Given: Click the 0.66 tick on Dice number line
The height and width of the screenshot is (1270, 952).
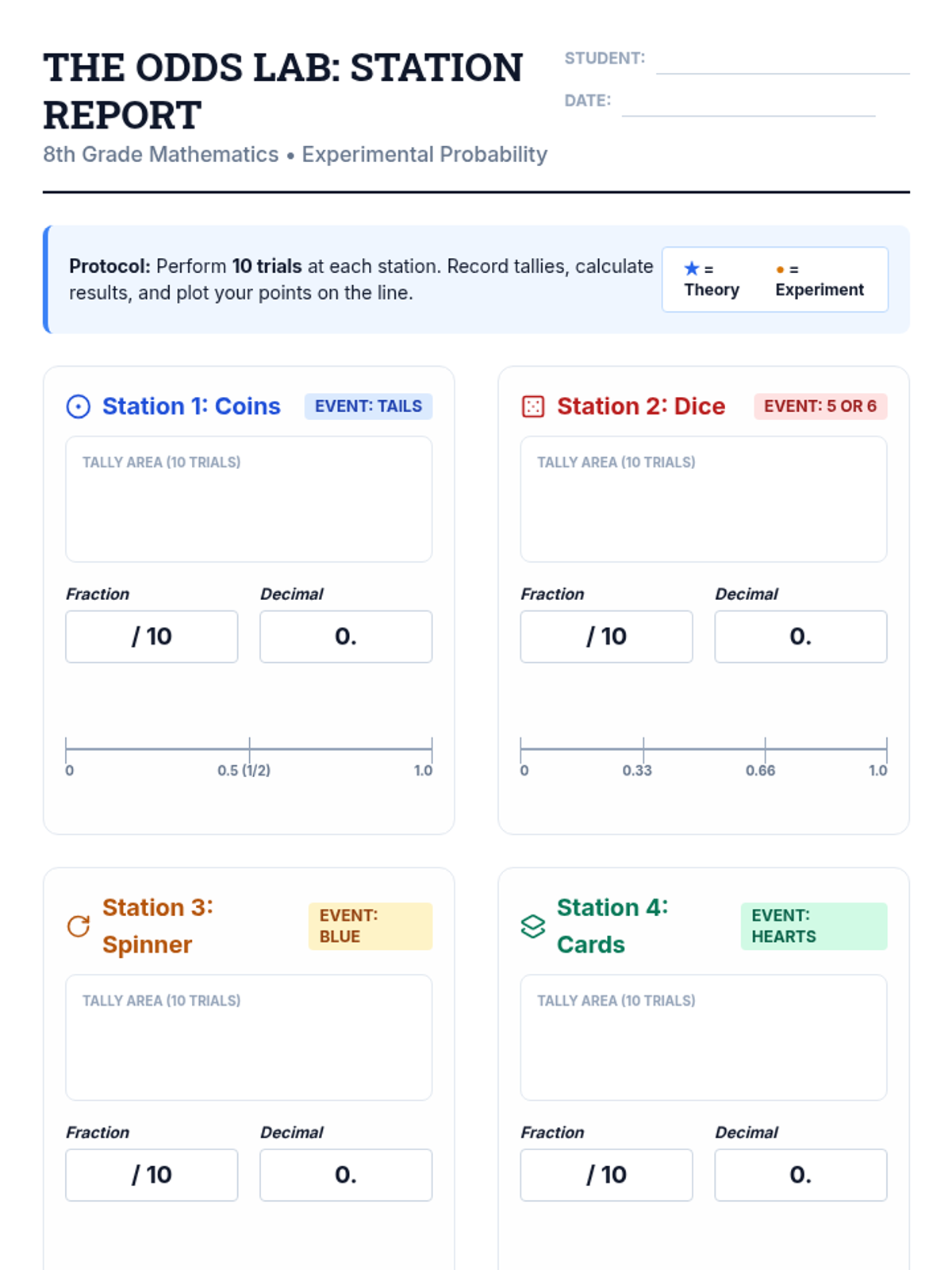Looking at the screenshot, I should pos(765,749).
